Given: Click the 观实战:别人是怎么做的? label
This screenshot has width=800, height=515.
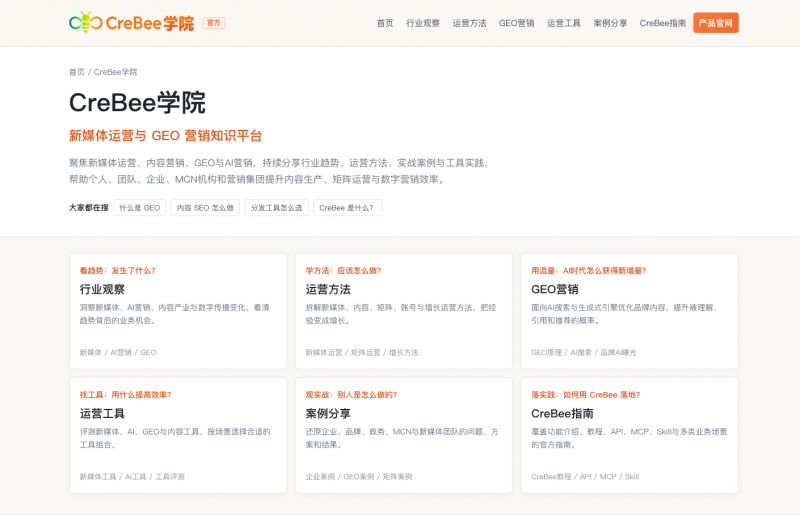Looking at the screenshot, I should pyautogui.click(x=351, y=395).
